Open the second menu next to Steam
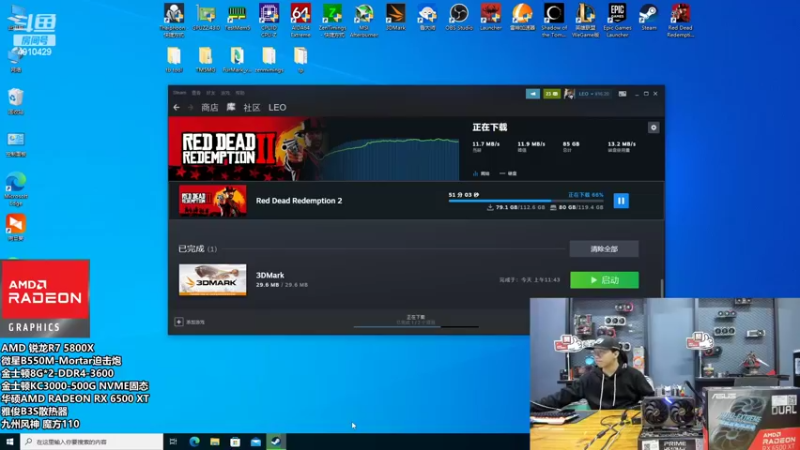The width and height of the screenshot is (800, 450). coord(196,93)
